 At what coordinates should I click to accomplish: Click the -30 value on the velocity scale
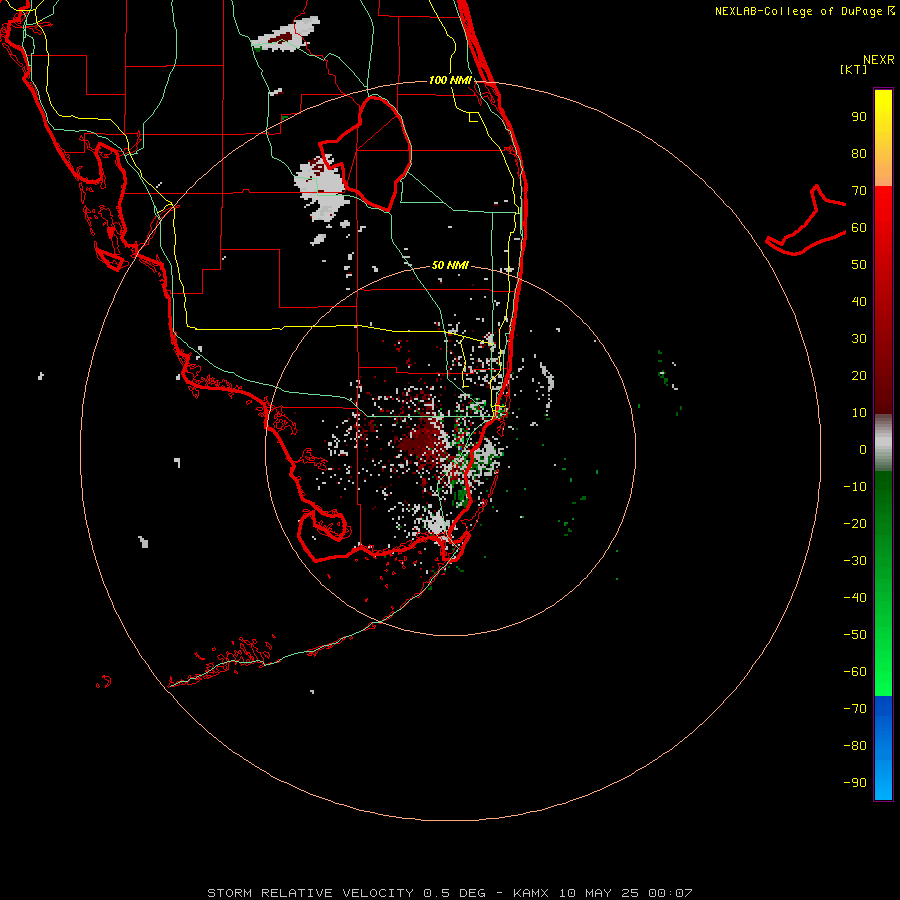(855, 561)
